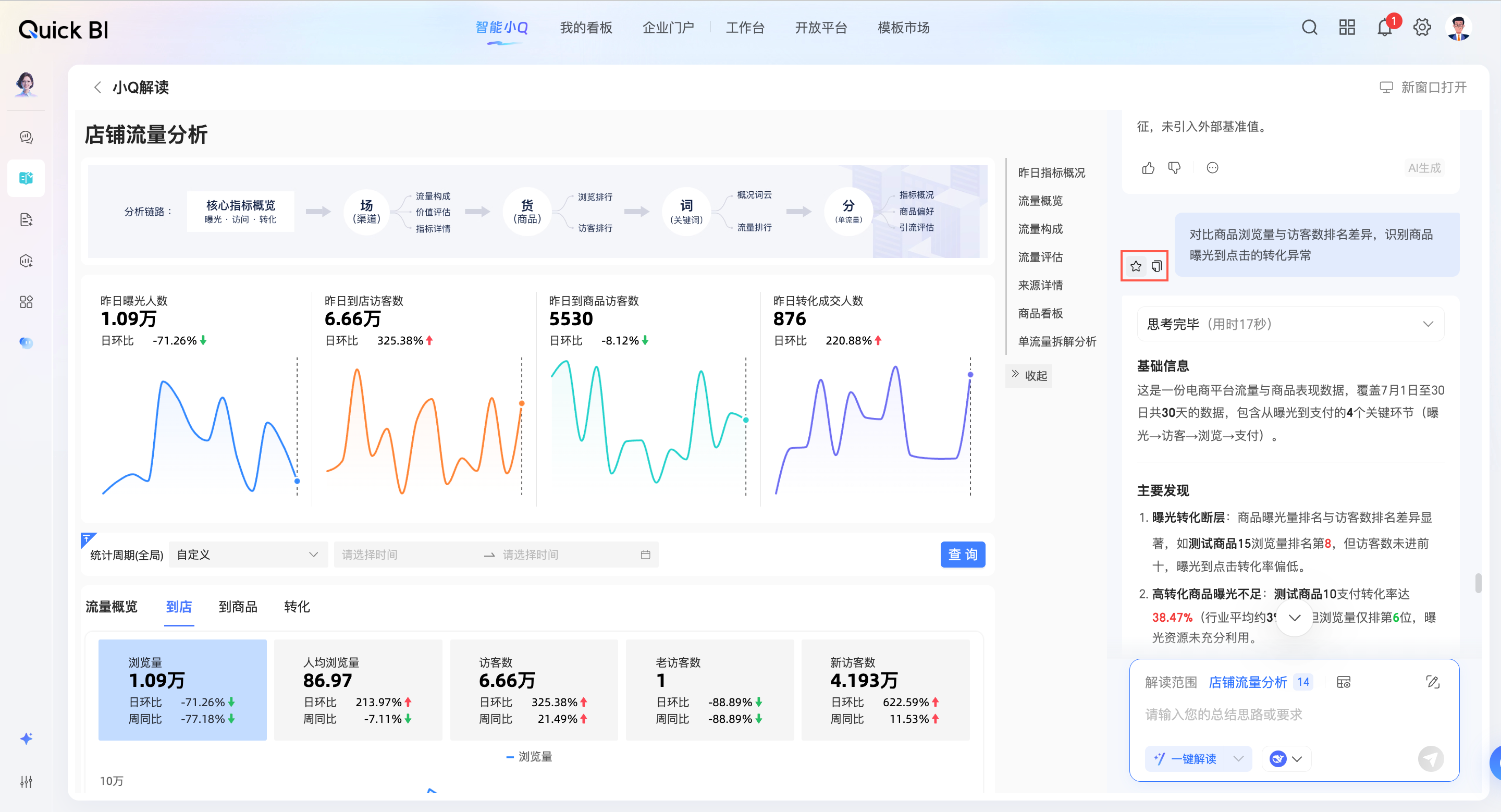Click the send arrow button in input box
This screenshot has height=812, width=1501.
pyautogui.click(x=1431, y=758)
